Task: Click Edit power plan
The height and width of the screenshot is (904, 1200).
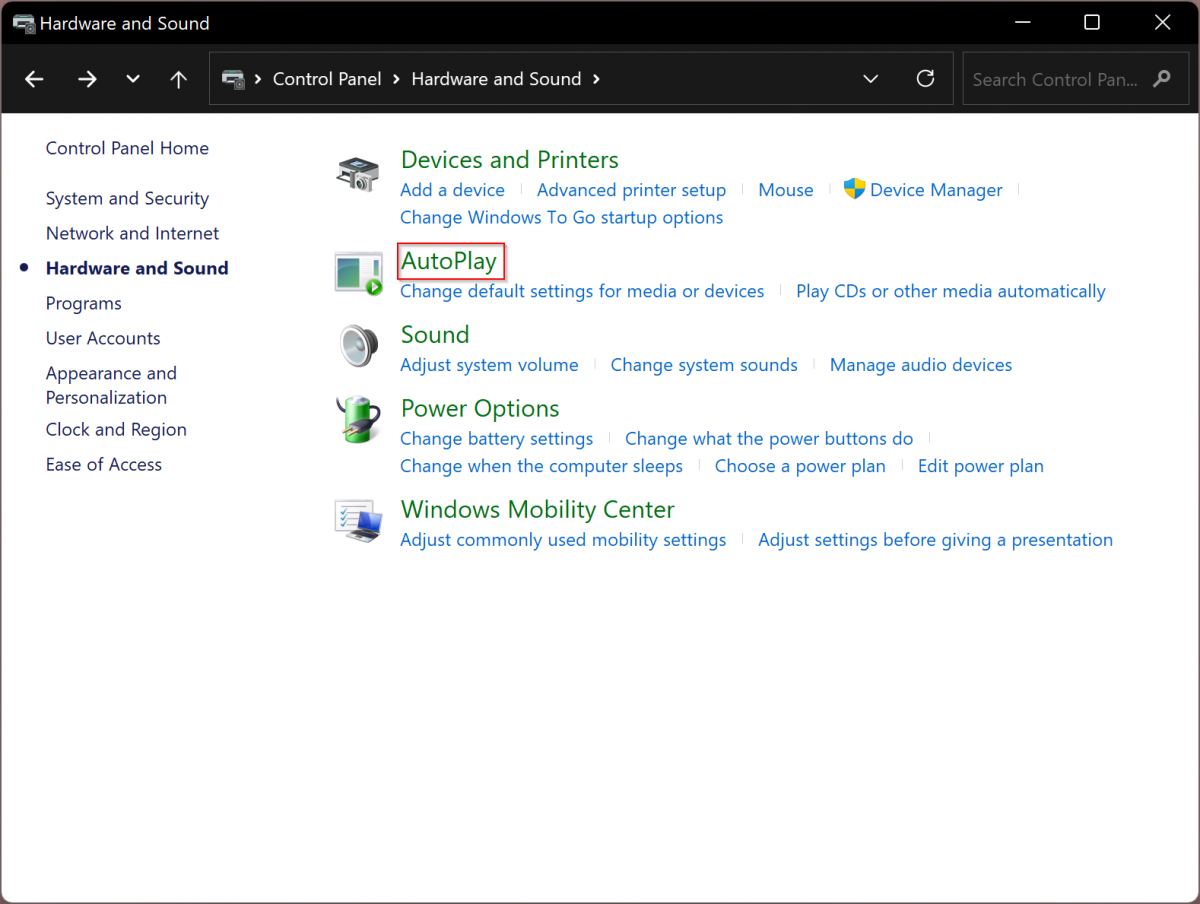Action: pos(981,466)
